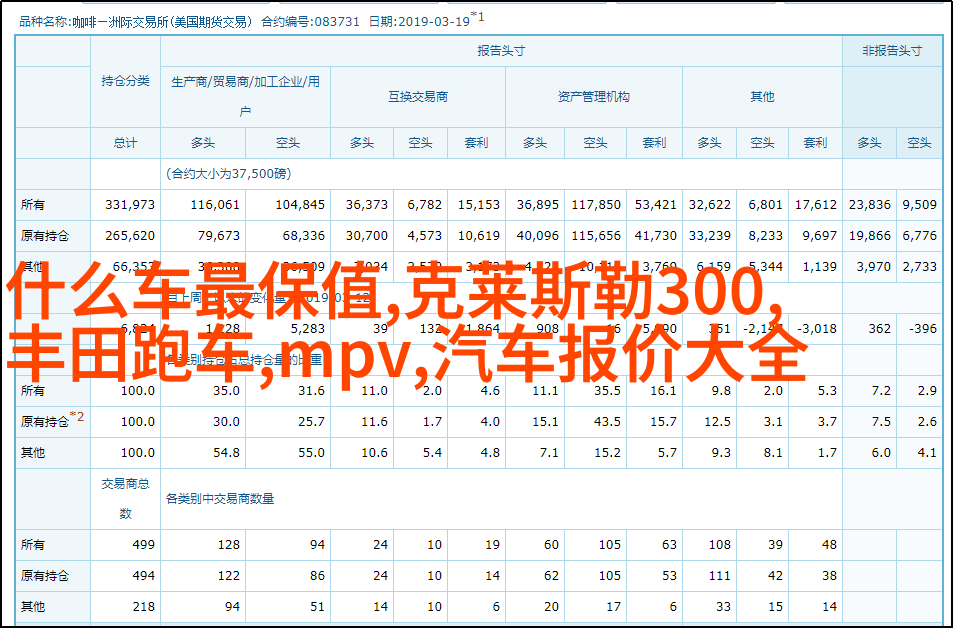The width and height of the screenshot is (953, 628).
Task: Select cell 32,622
Action: [x=710, y=205]
